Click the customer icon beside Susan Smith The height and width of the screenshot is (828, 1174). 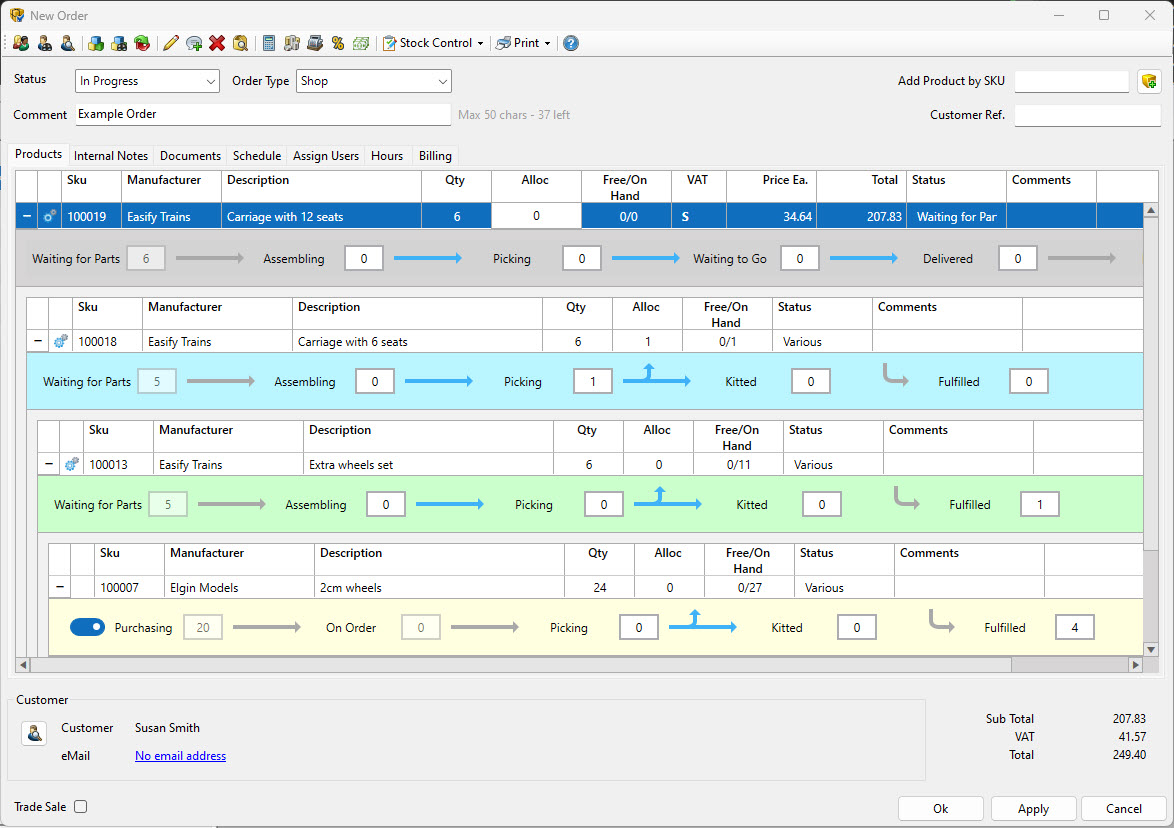[35, 734]
